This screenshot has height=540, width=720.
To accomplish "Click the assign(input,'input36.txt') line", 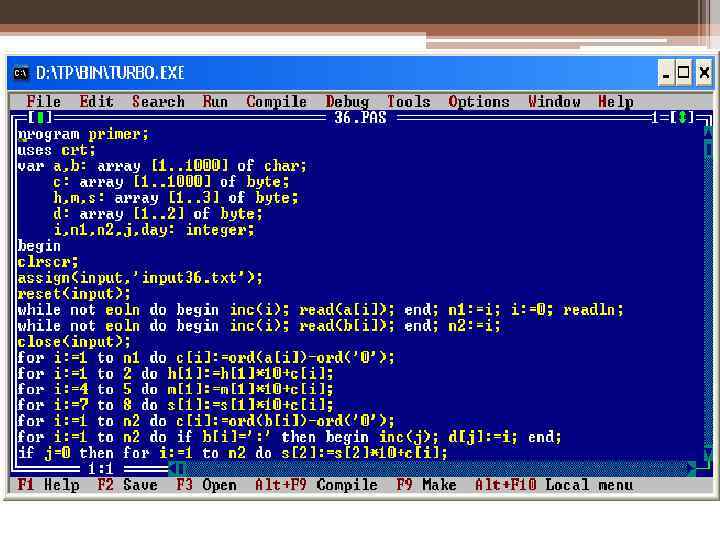I will [140, 278].
